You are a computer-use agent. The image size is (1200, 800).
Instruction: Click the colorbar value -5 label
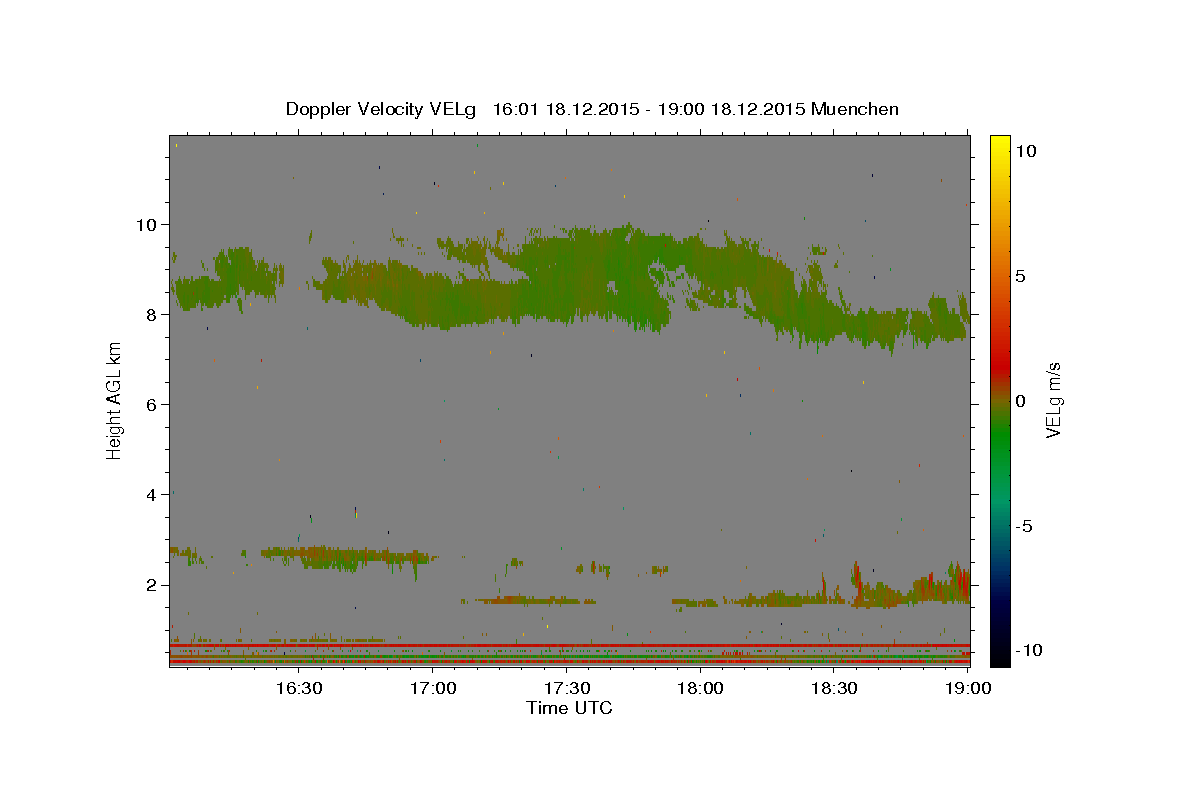tap(1024, 526)
